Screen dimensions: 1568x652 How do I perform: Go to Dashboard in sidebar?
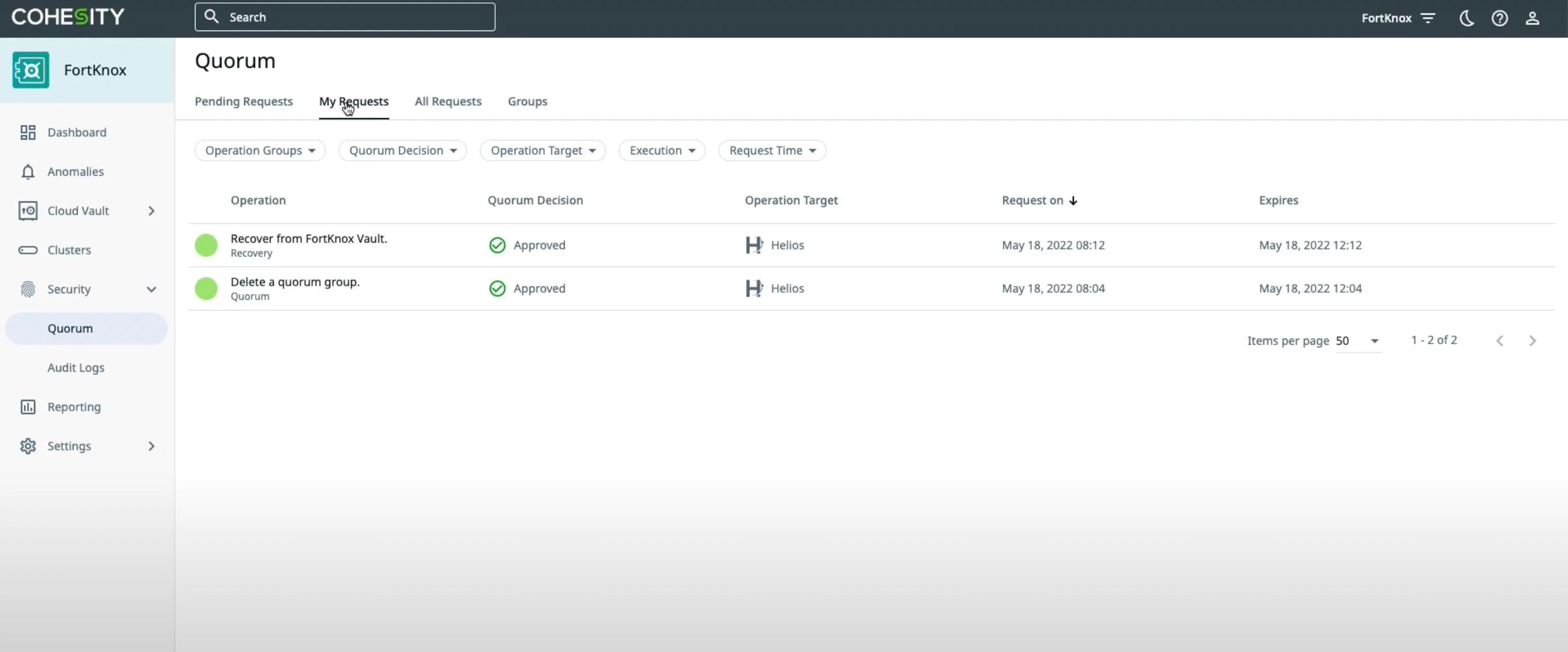click(x=77, y=132)
